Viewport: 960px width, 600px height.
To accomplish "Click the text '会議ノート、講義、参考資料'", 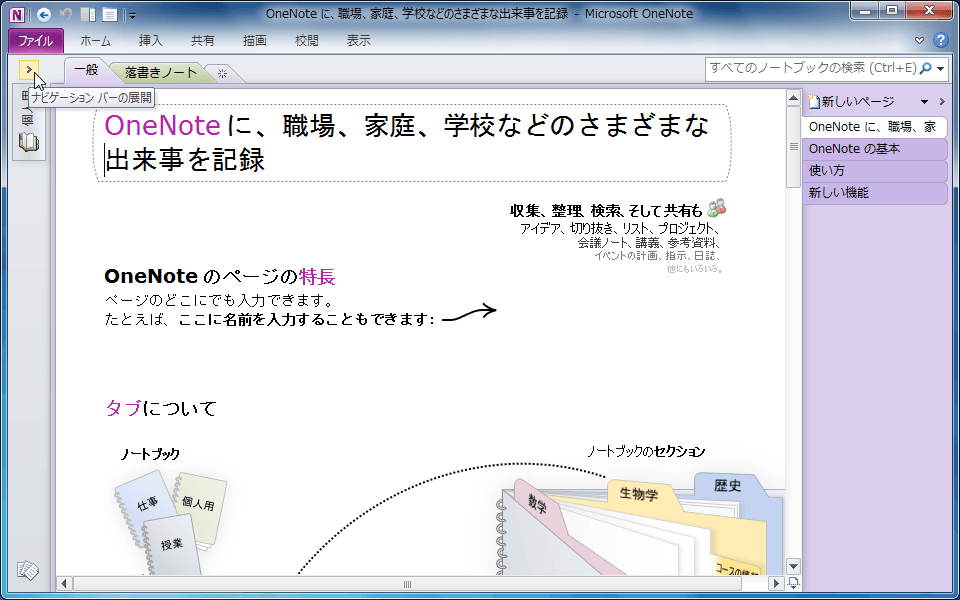I will tap(648, 243).
